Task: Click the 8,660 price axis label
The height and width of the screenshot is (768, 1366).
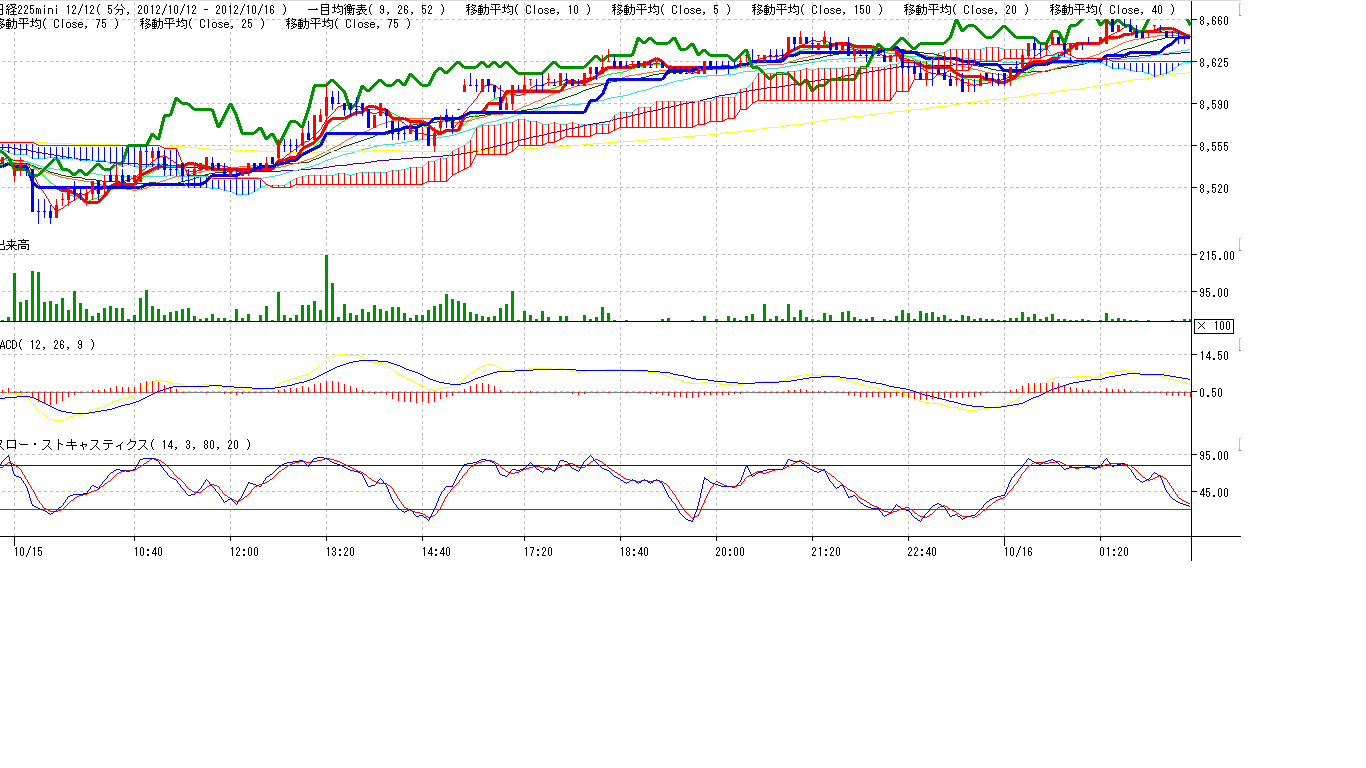Action: (x=1213, y=20)
